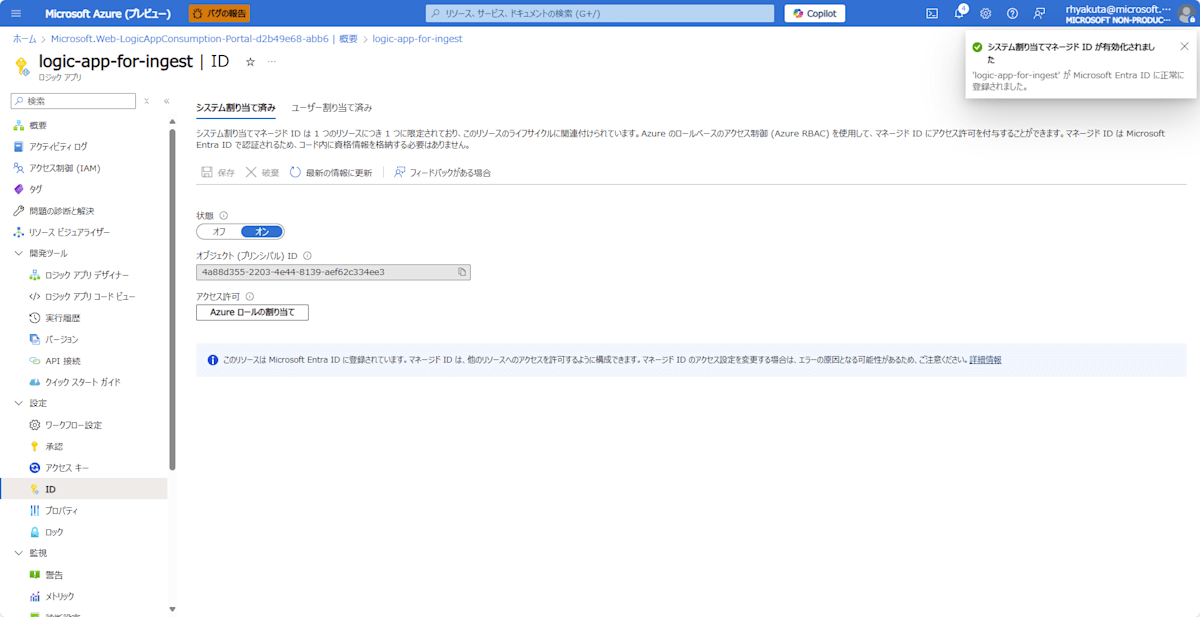Click ホーム breadcrumb link
1200x617 pixels.
[x=24, y=38]
